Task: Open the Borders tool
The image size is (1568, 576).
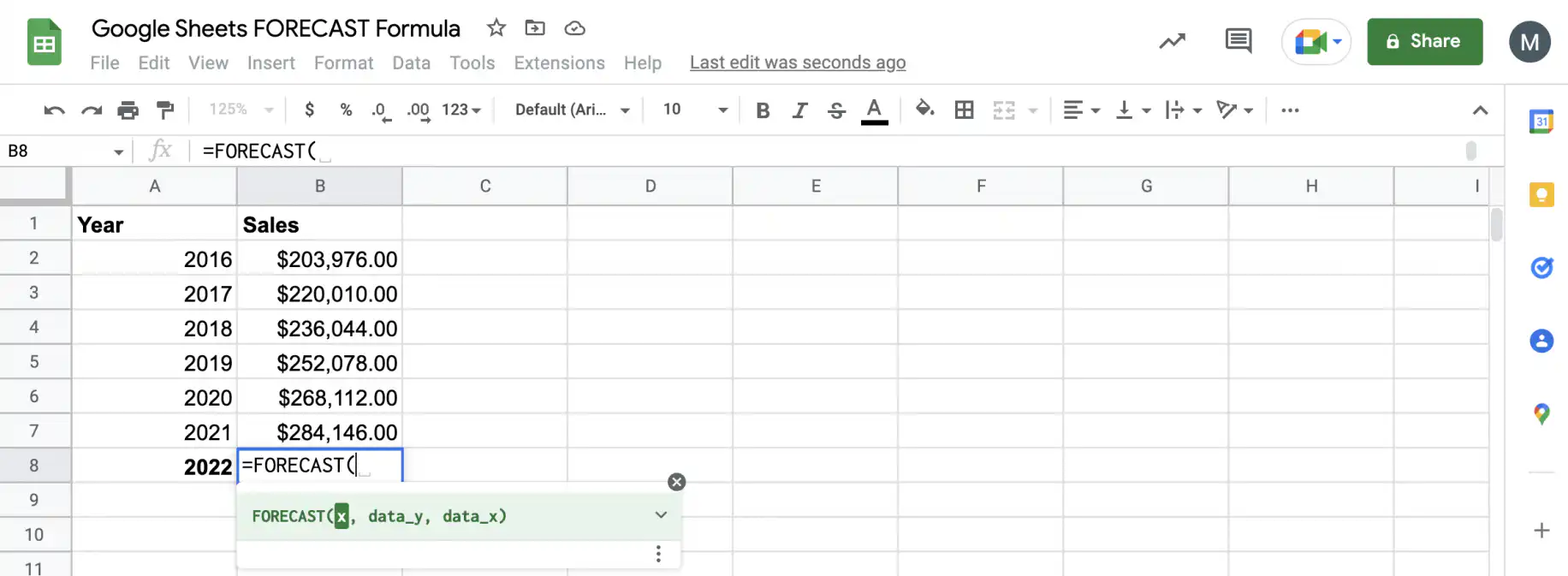Action: [965, 110]
